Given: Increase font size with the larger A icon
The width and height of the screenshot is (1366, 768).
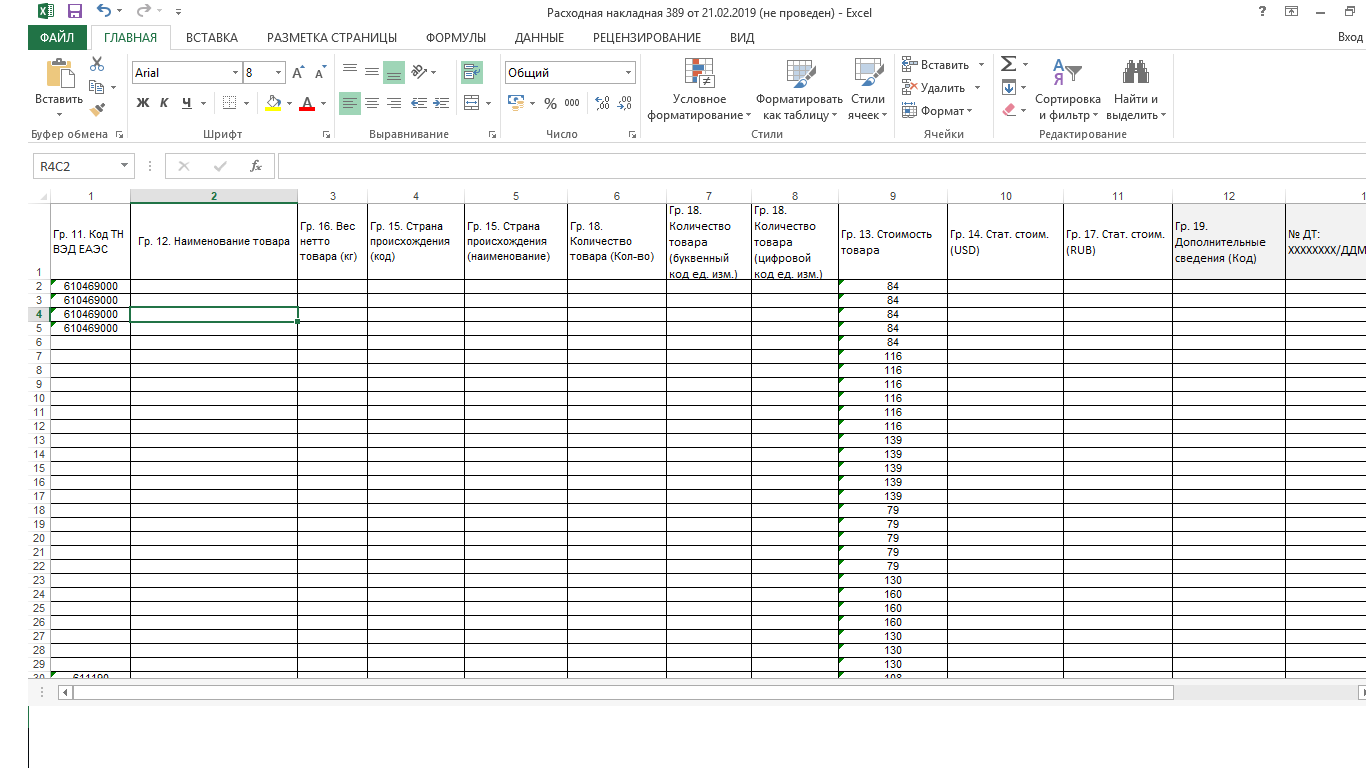Looking at the screenshot, I should pos(298,73).
